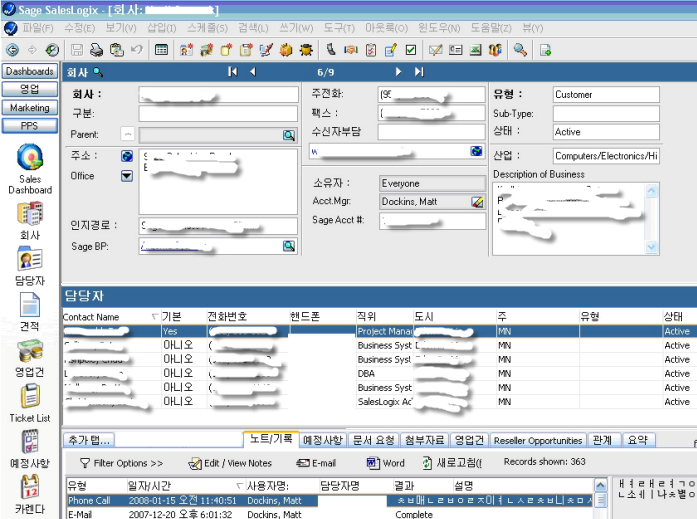Click the phone call toolbar icon
This screenshot has height=519, width=697.
(331, 50)
